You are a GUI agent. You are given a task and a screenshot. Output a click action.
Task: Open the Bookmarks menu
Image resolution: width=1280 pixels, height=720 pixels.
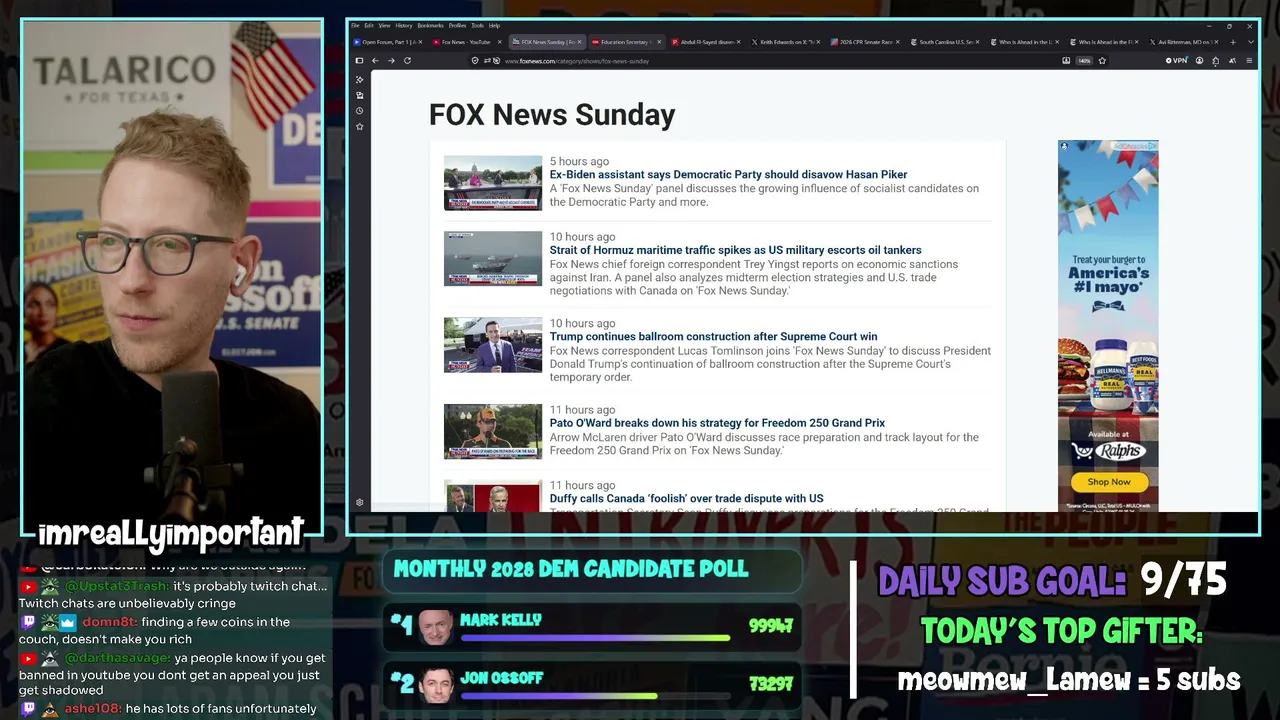click(431, 25)
